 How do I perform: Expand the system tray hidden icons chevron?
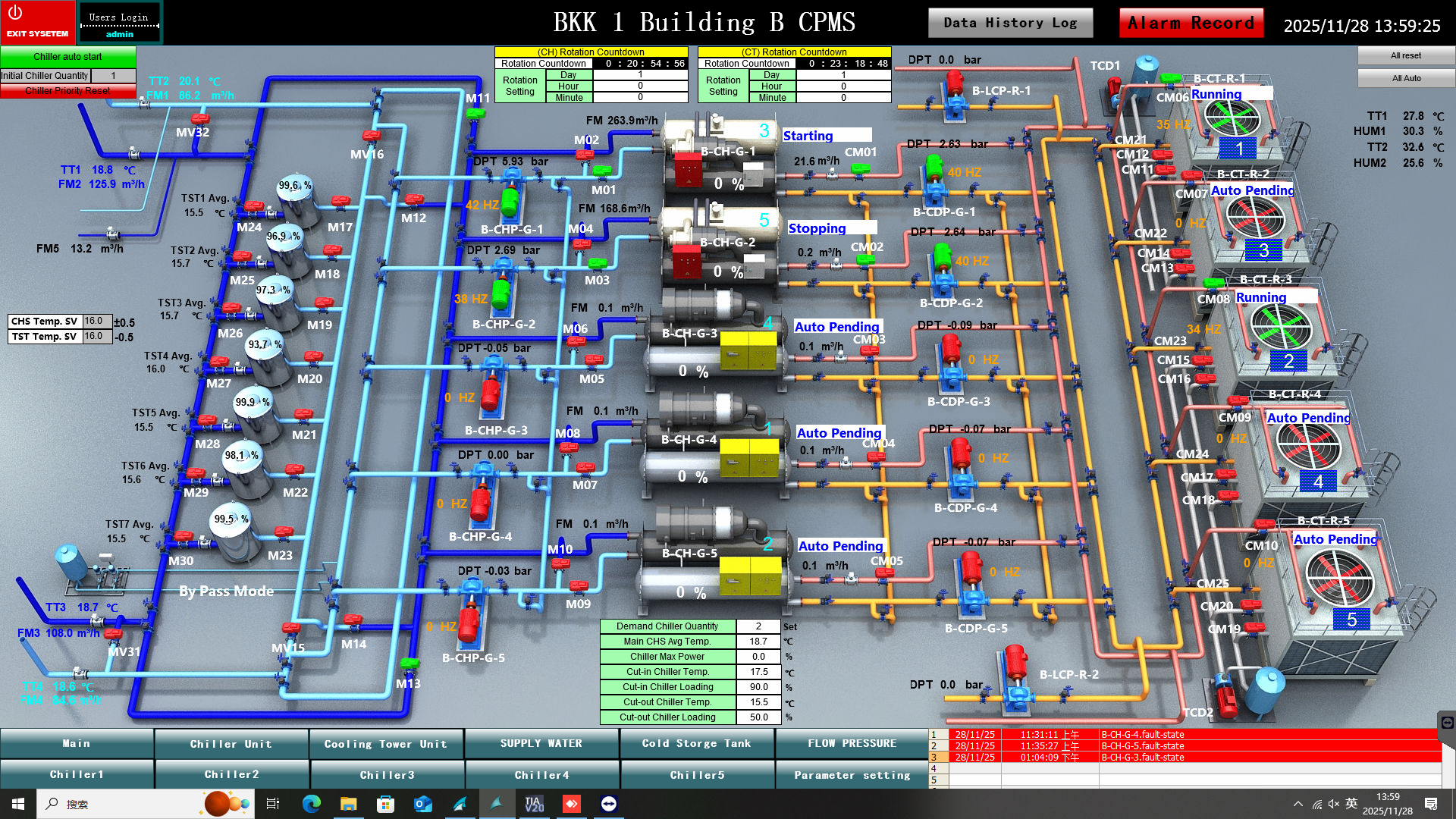pos(1298,804)
